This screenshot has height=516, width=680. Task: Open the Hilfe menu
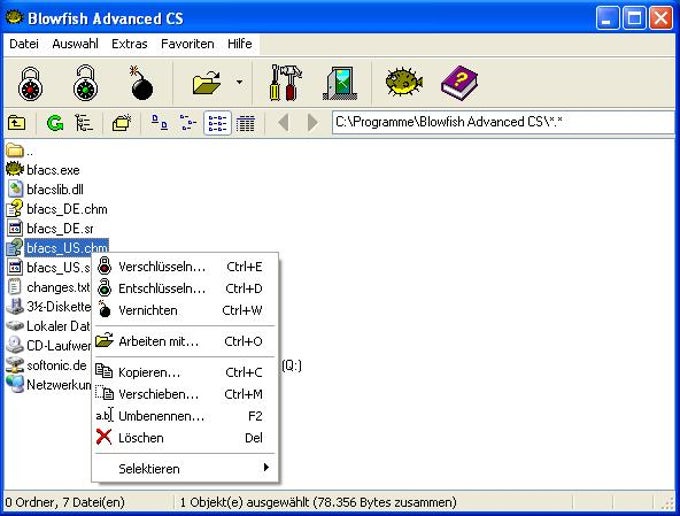(240, 44)
